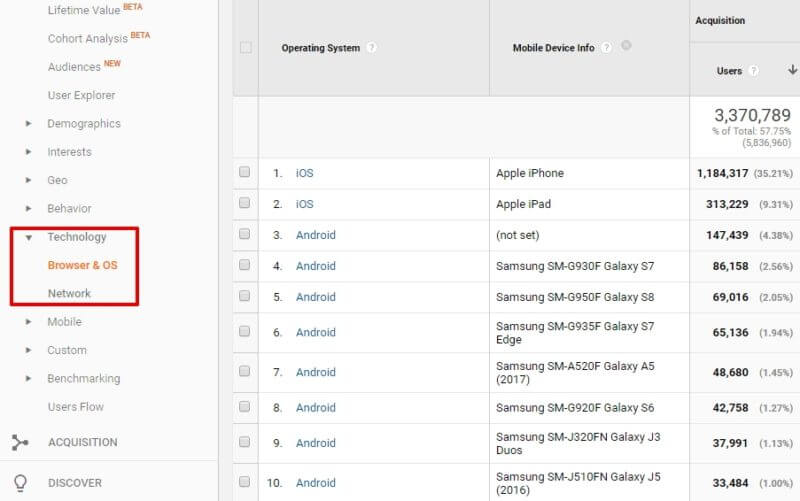Open Android link for Galaxy J3 Duos row
Screen dimensions: 800x501
click(x=316, y=443)
